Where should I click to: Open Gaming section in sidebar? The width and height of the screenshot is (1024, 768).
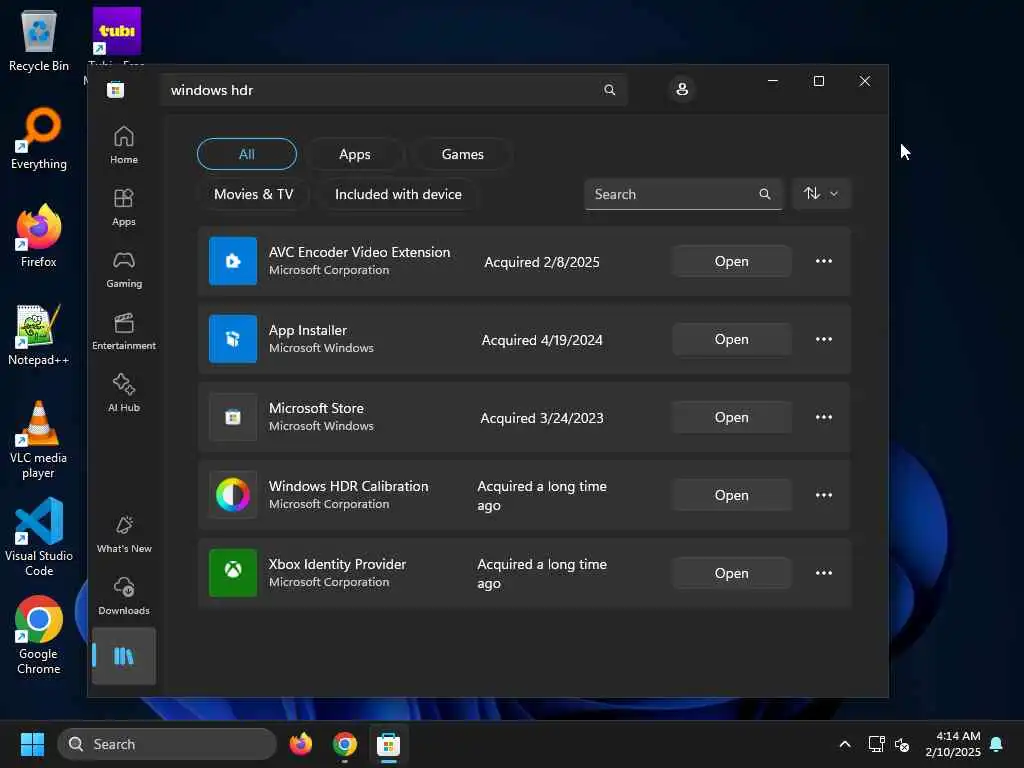pyautogui.click(x=123, y=269)
